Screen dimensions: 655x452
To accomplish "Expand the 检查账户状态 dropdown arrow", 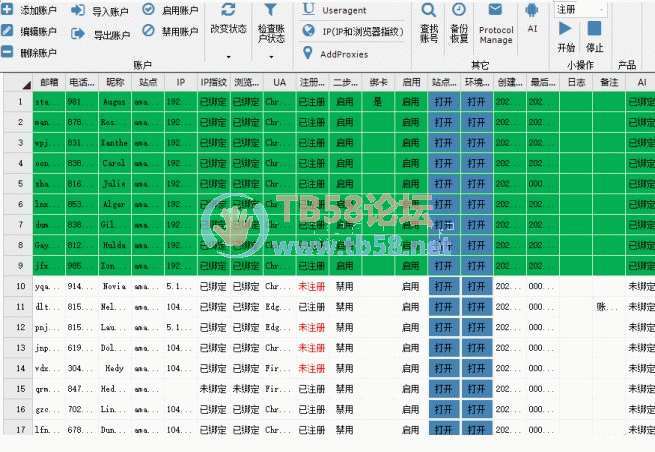I will (270, 57).
